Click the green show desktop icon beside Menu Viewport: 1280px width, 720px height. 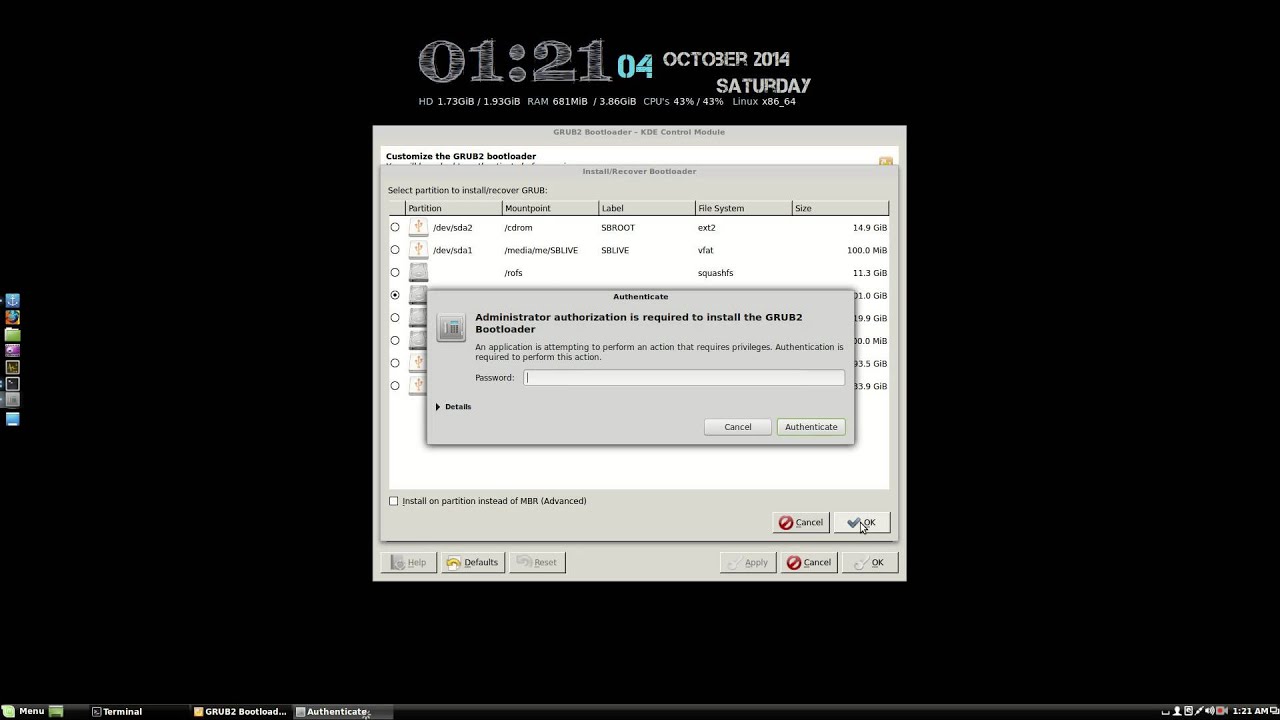click(56, 711)
